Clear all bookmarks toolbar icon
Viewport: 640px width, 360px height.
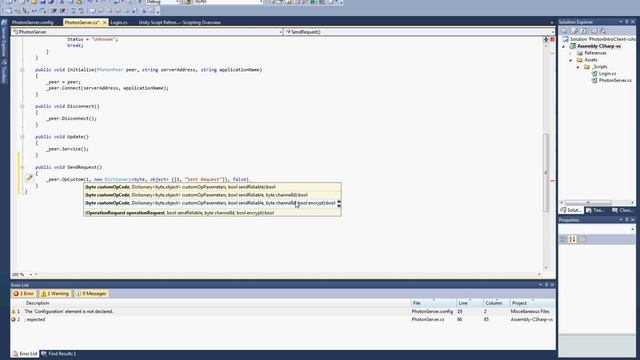tap(152, 11)
